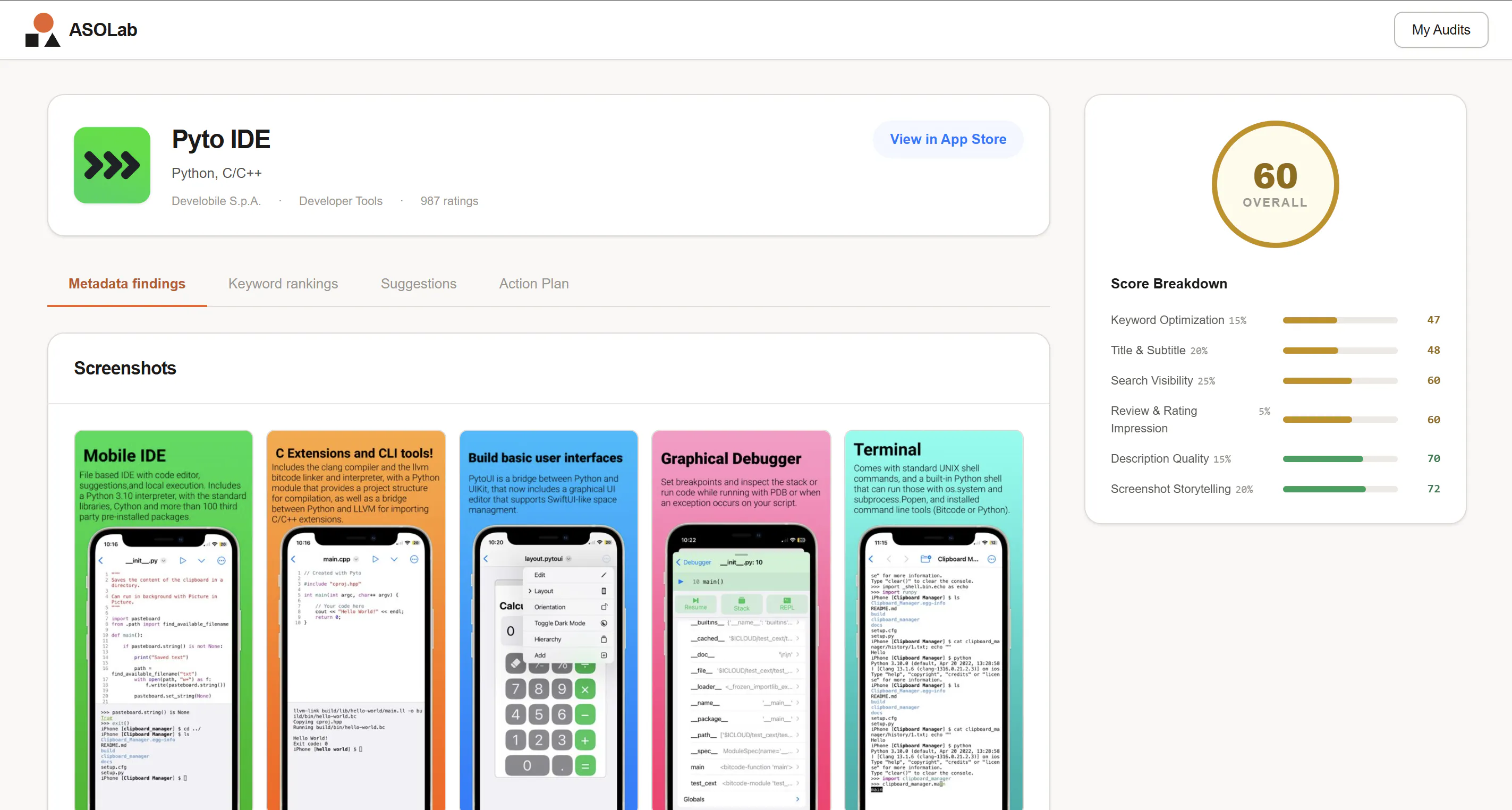This screenshot has height=810, width=1512.
Task: Click the 60 Overall score circle
Action: click(1275, 184)
